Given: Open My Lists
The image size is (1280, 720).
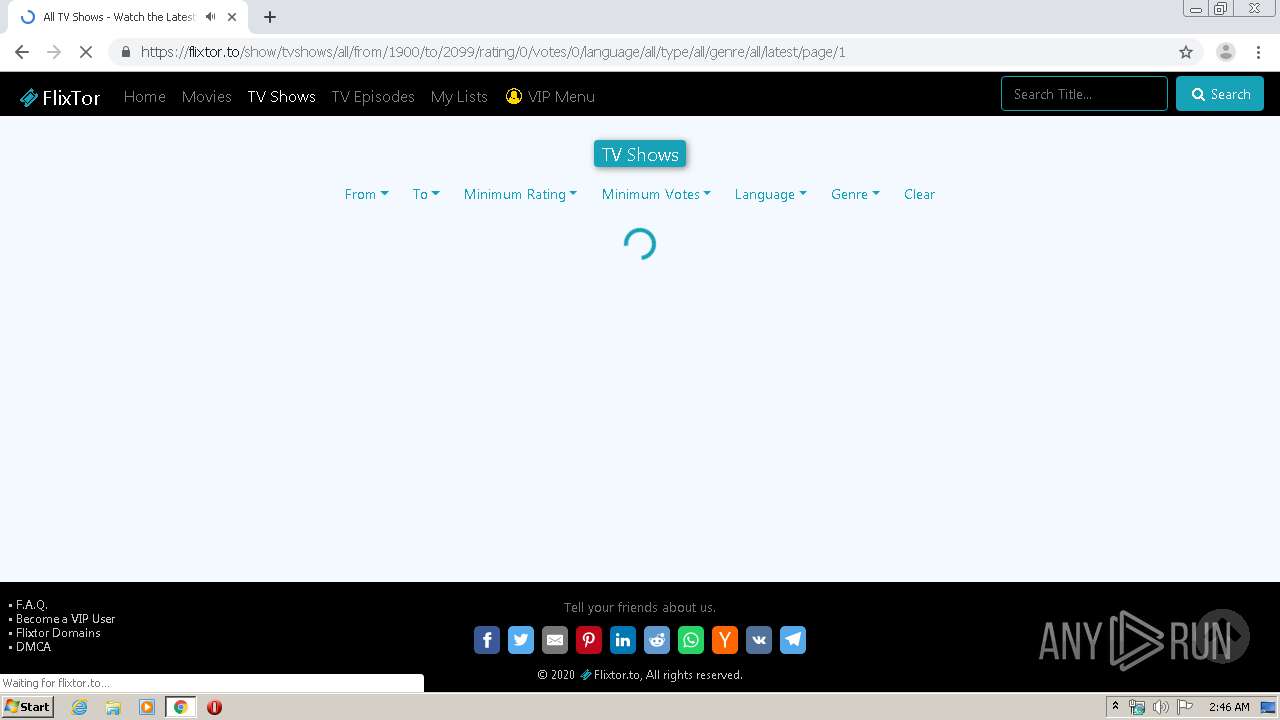Looking at the screenshot, I should coord(459,97).
